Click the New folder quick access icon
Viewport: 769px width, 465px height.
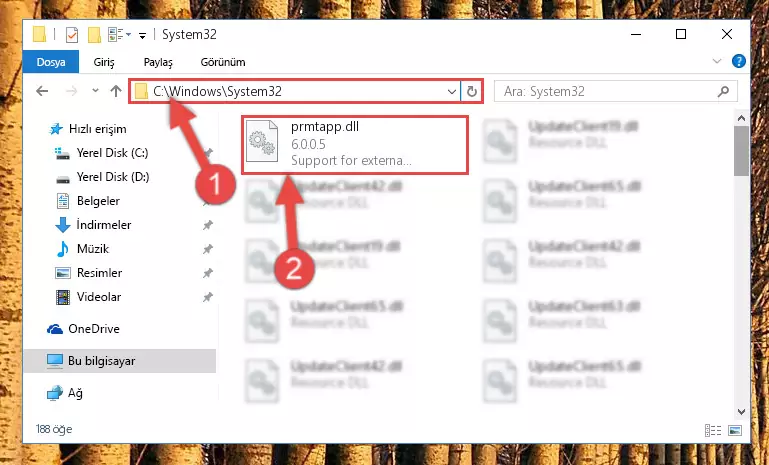click(x=94, y=35)
